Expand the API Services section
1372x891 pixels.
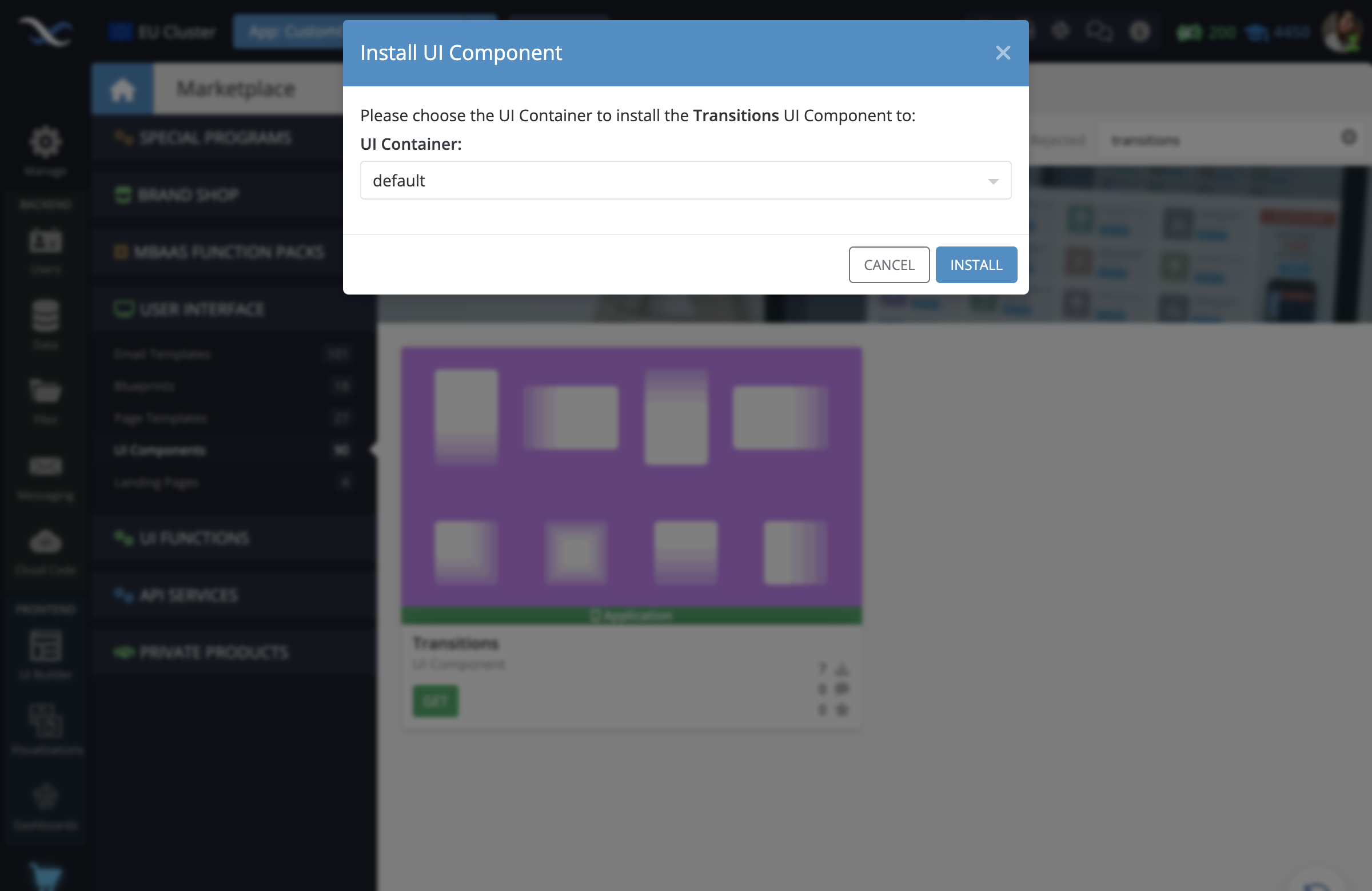[x=189, y=595]
